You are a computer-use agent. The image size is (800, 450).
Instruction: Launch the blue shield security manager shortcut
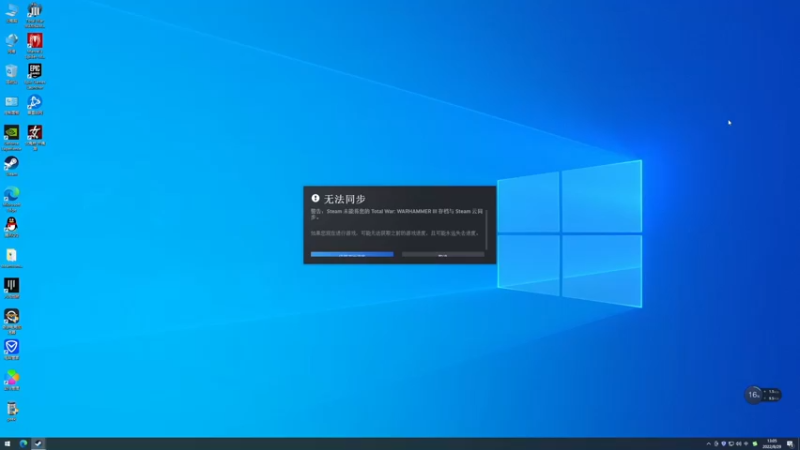(x=11, y=349)
